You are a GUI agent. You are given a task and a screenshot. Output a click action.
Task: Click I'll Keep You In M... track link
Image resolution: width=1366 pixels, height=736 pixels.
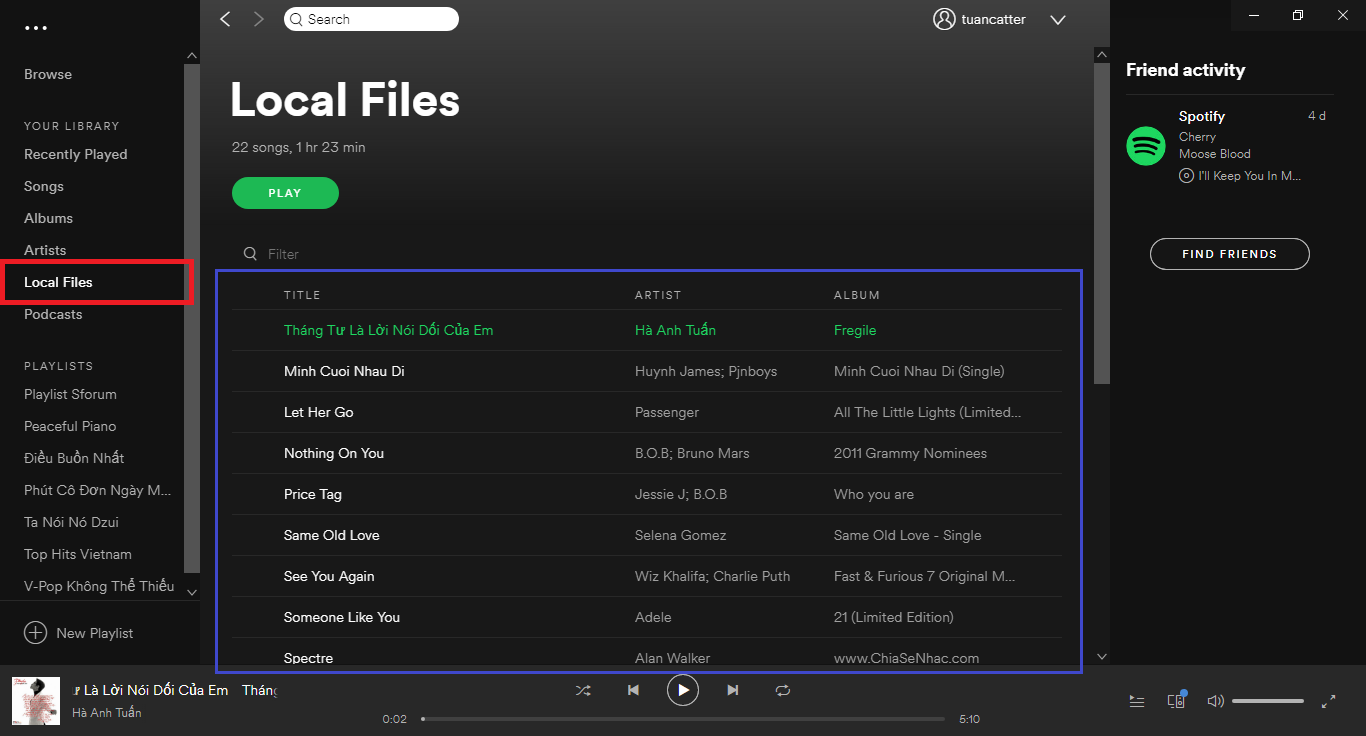(x=1249, y=176)
